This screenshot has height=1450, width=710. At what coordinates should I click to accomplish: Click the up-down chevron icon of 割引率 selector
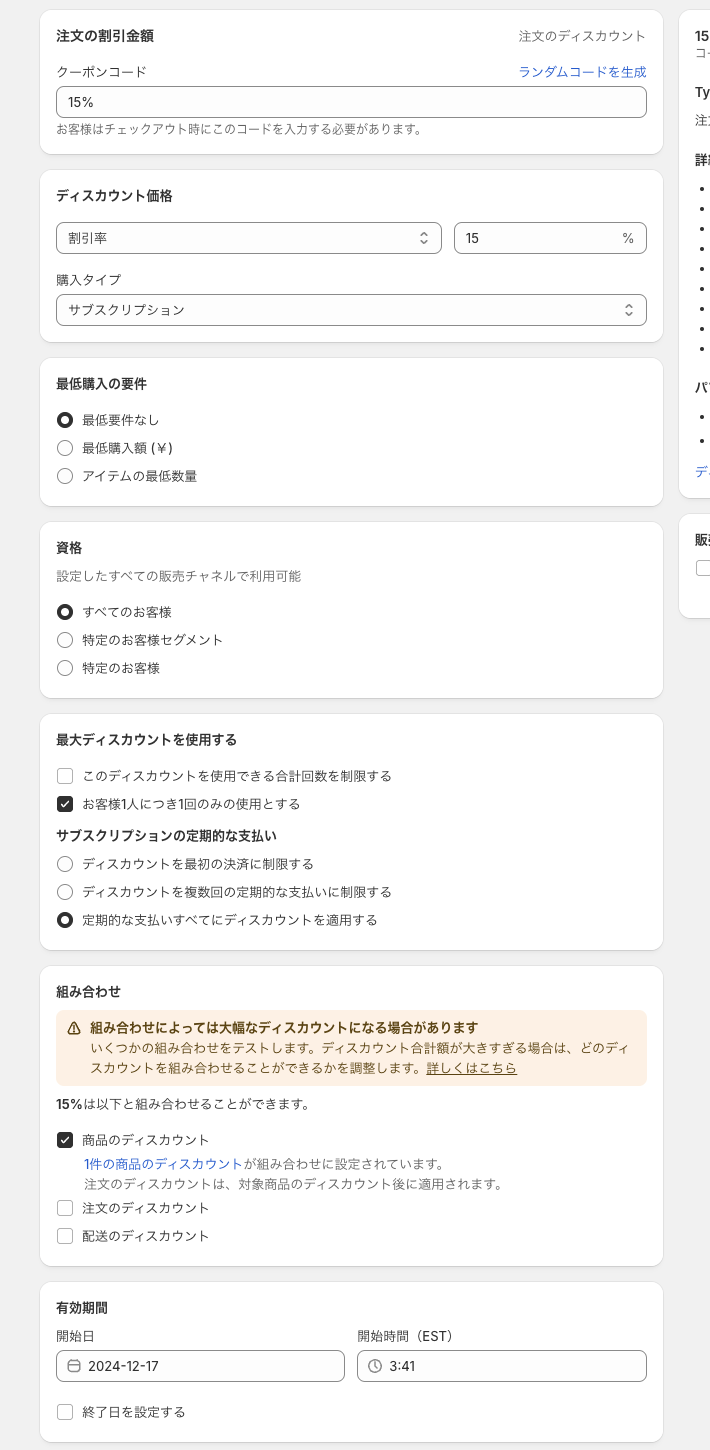pyautogui.click(x=424, y=238)
